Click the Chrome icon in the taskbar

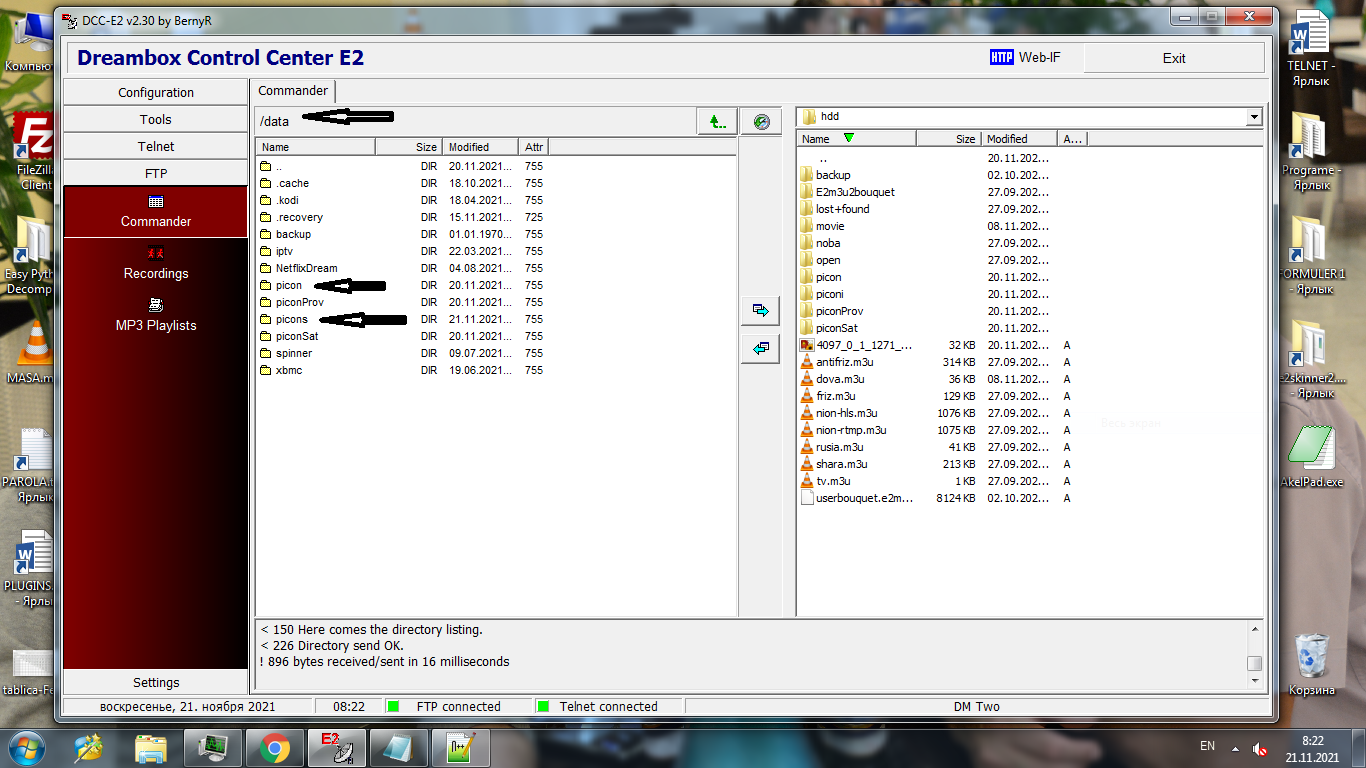point(274,746)
